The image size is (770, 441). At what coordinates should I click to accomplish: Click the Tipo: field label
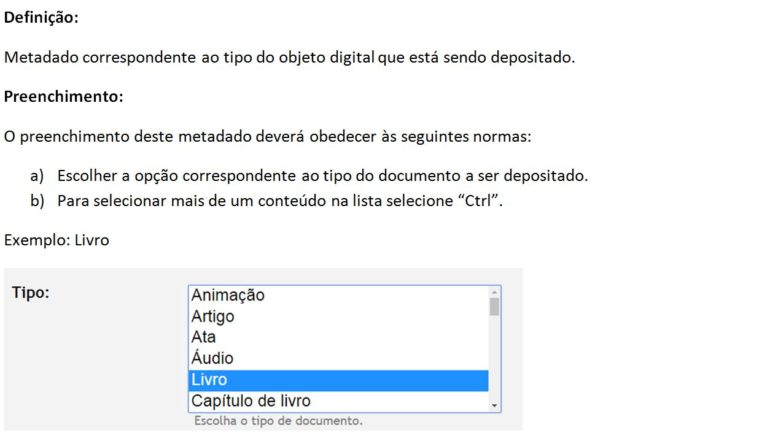[31, 293]
